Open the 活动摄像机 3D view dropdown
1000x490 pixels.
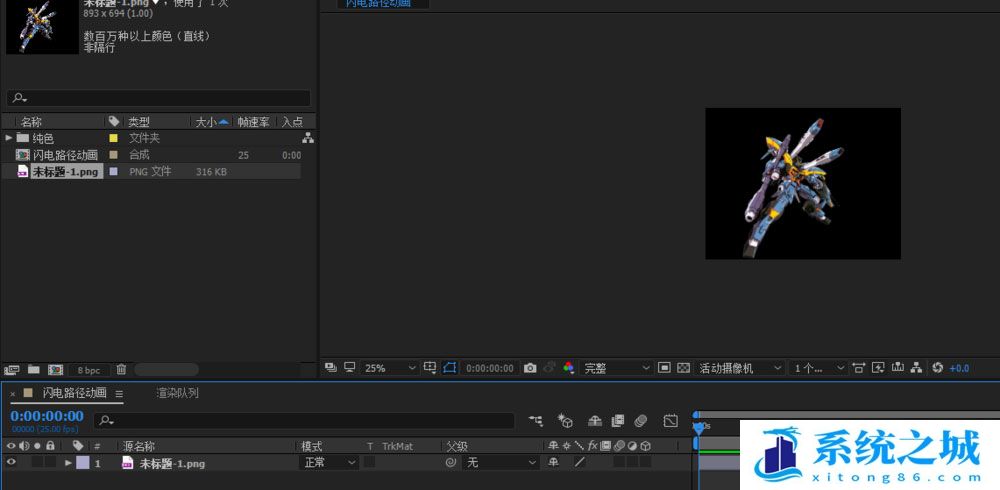tap(740, 368)
